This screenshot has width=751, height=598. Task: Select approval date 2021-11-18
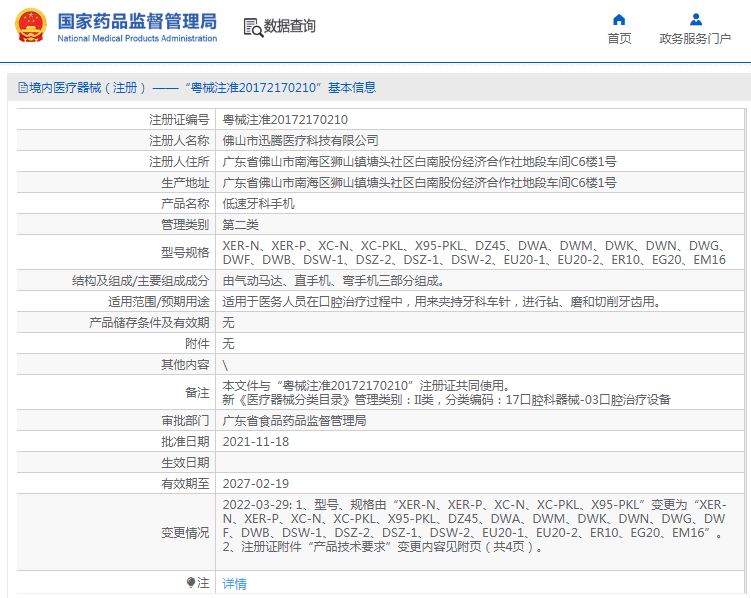tap(256, 442)
